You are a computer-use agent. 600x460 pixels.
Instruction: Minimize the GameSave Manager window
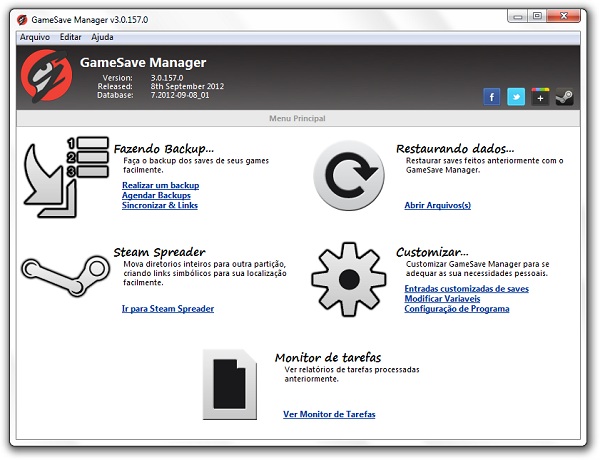[x=518, y=16]
